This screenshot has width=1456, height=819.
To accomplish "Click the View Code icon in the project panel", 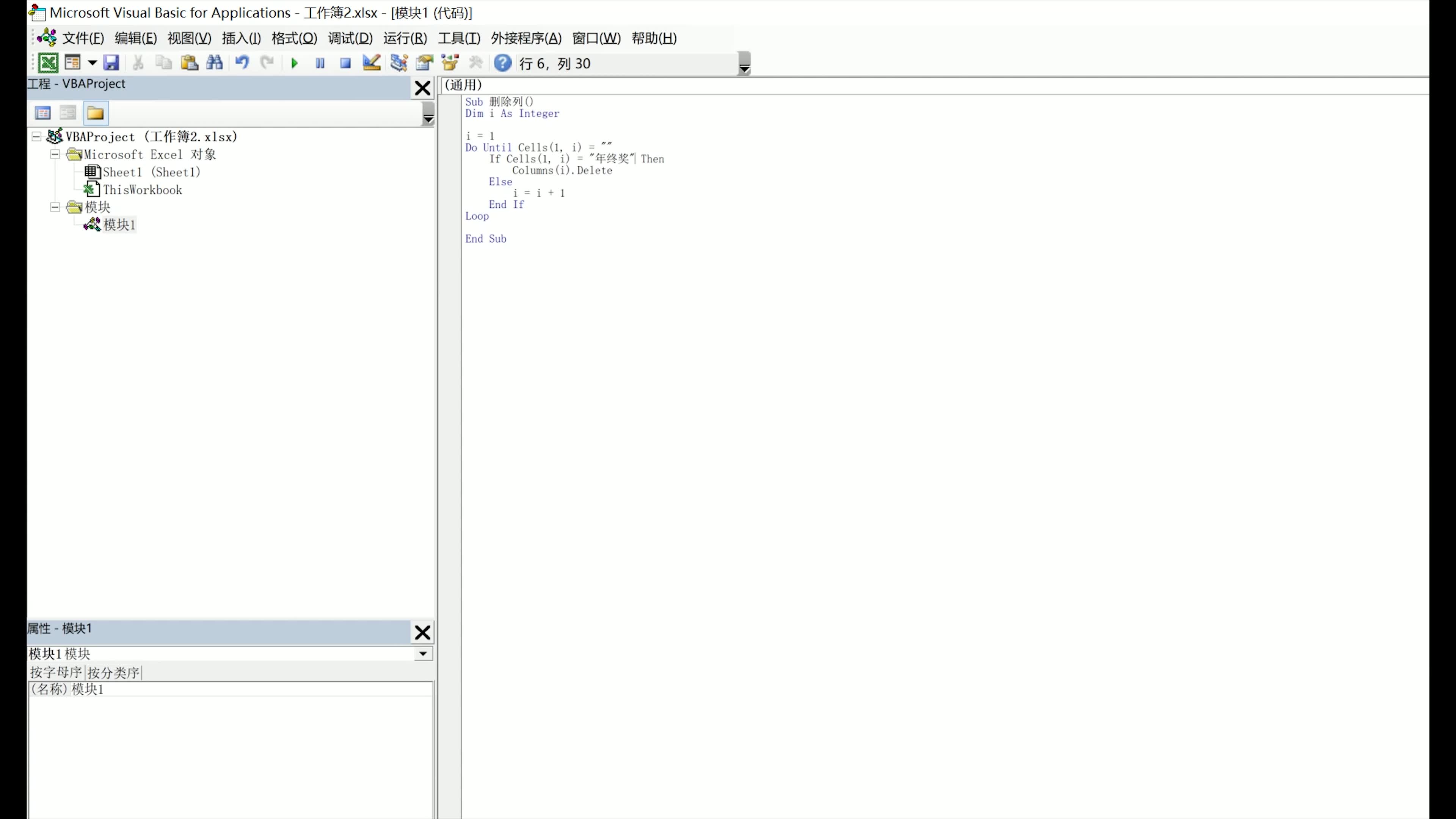I will 43,113.
